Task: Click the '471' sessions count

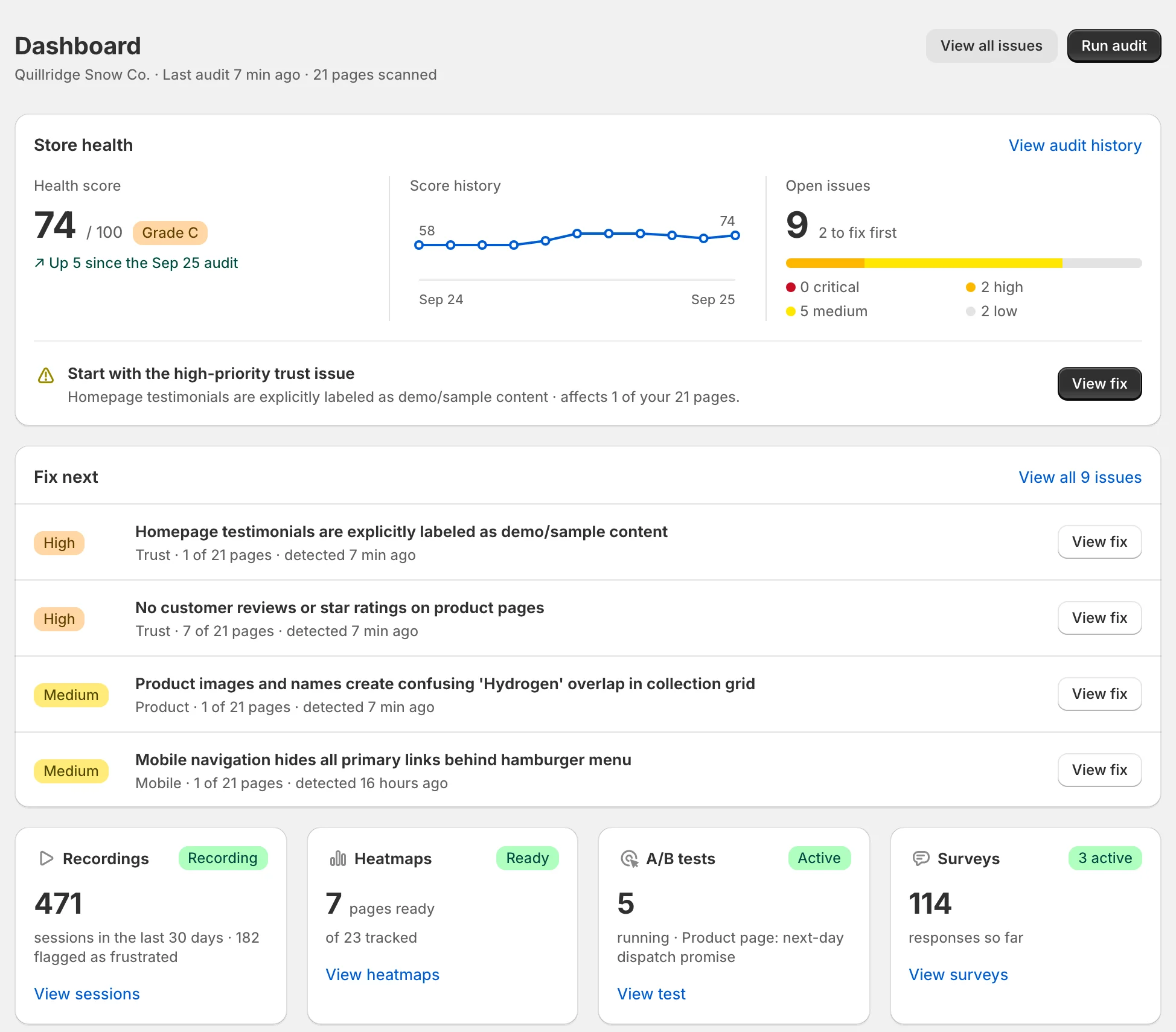Action: click(x=59, y=903)
